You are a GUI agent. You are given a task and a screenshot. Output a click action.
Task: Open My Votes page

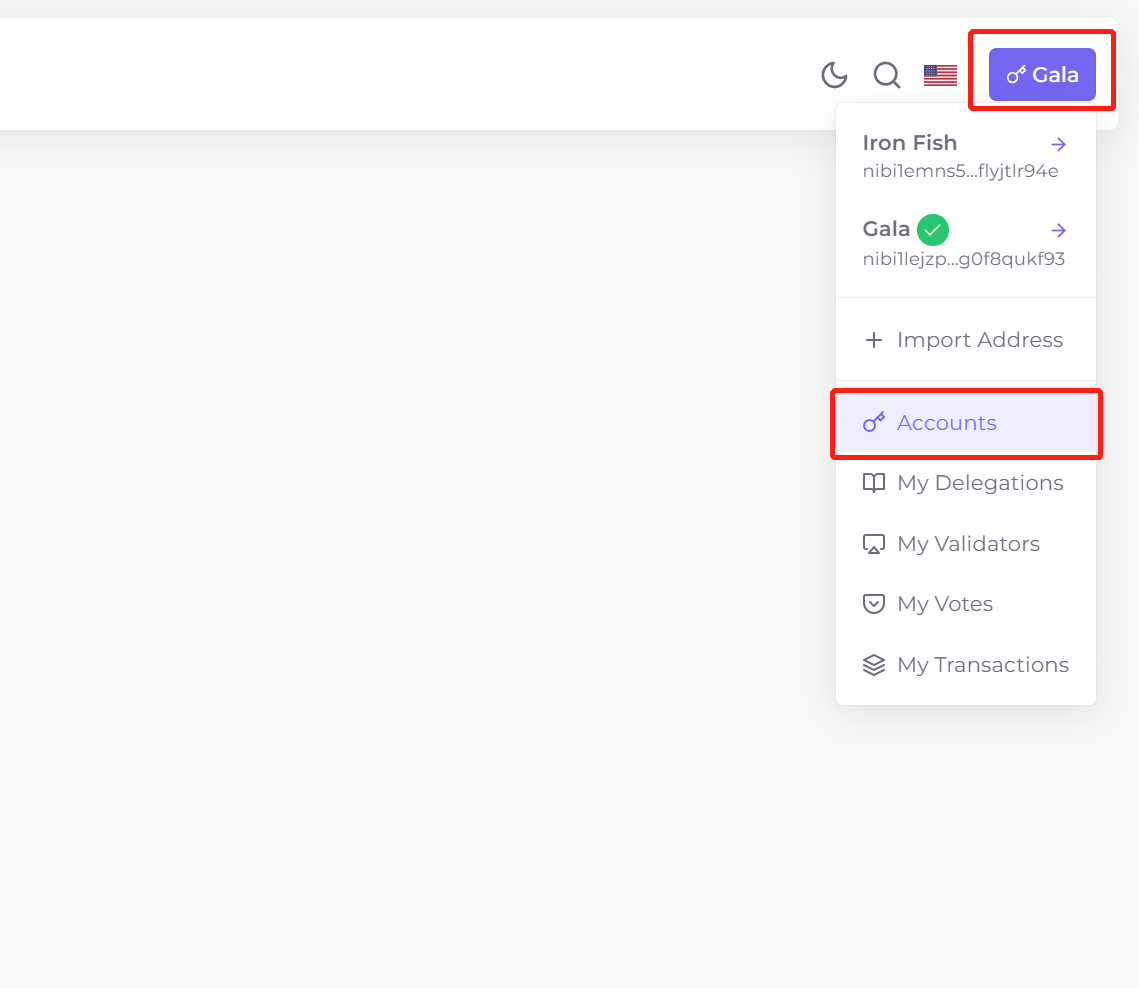[x=965, y=604]
